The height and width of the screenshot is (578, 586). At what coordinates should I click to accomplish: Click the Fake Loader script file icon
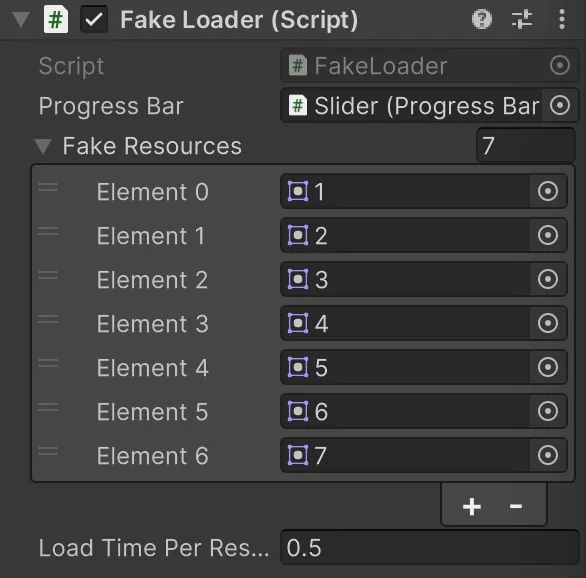point(56,19)
